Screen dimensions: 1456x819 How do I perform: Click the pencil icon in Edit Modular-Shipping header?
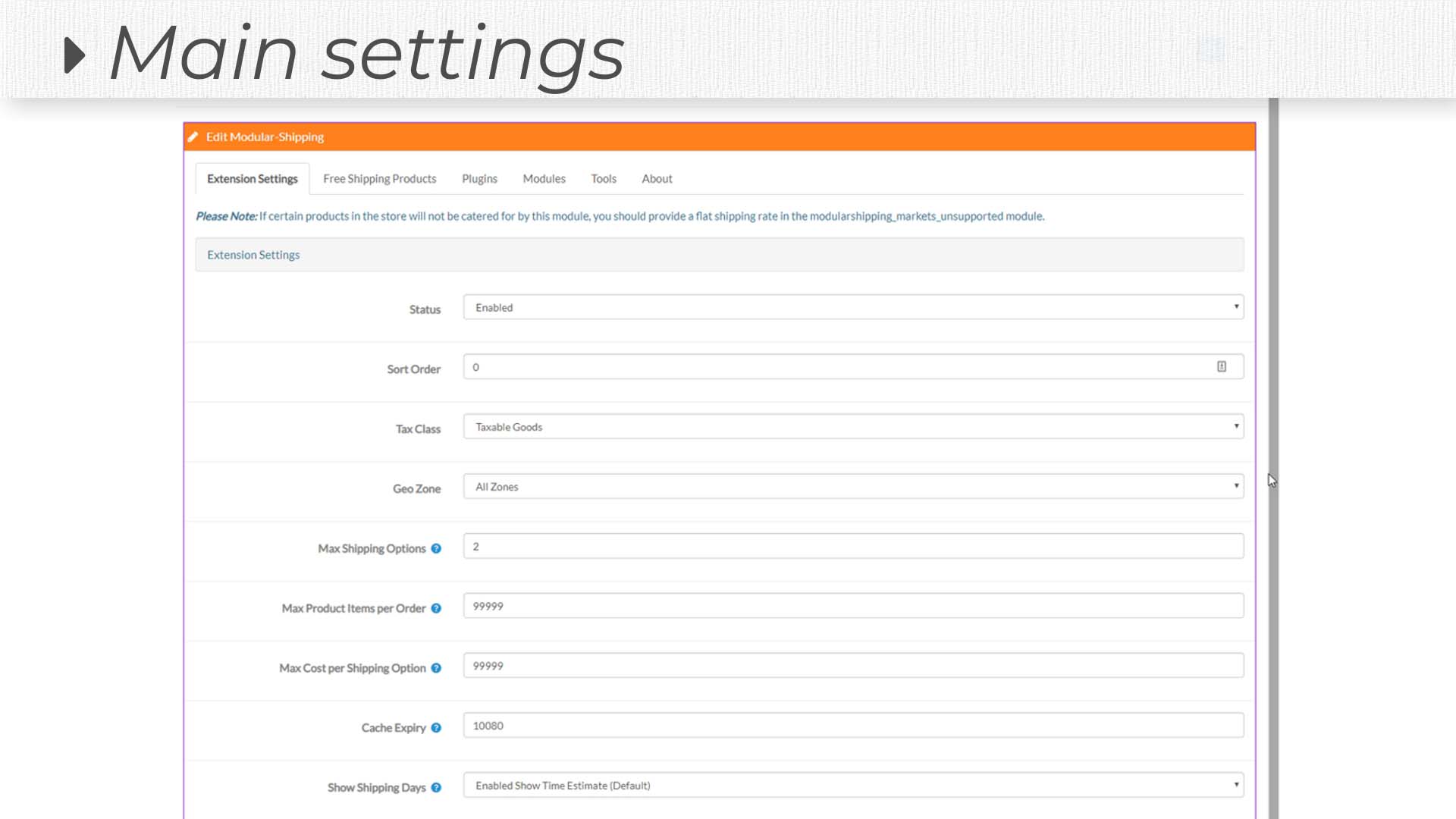point(193,137)
